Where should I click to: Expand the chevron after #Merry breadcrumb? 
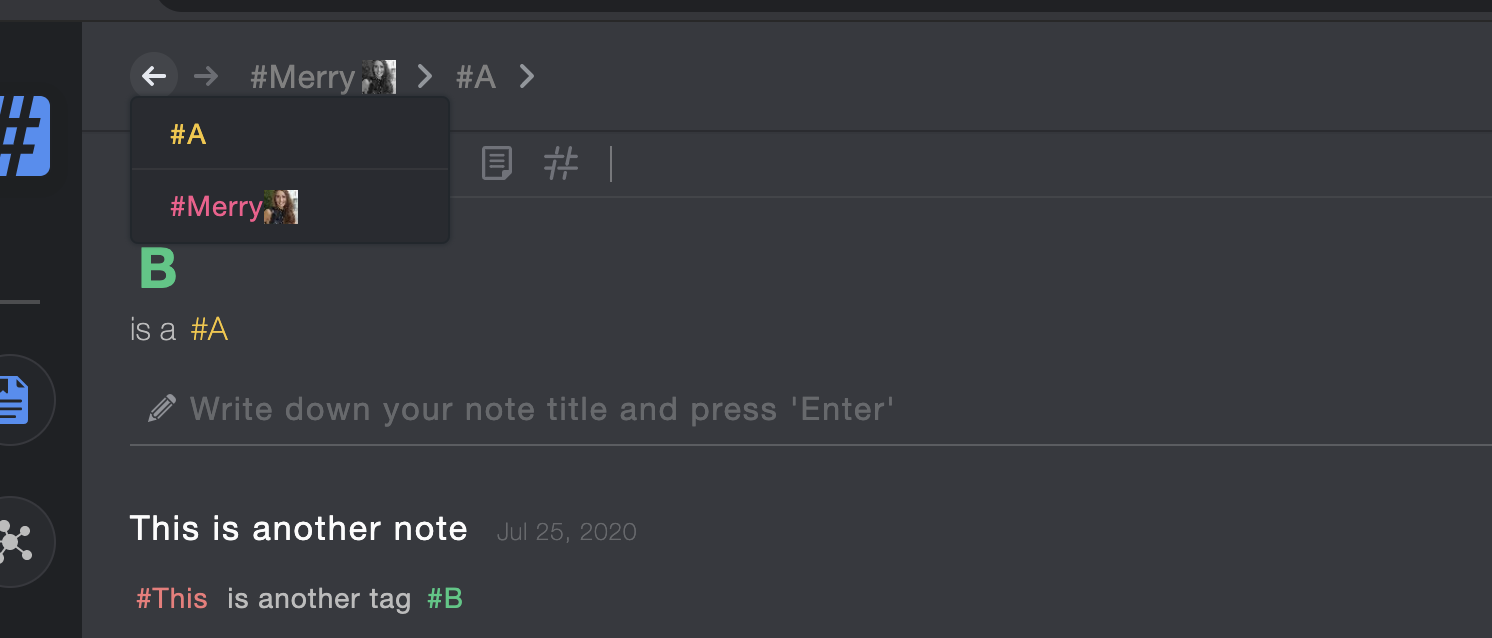[425, 76]
